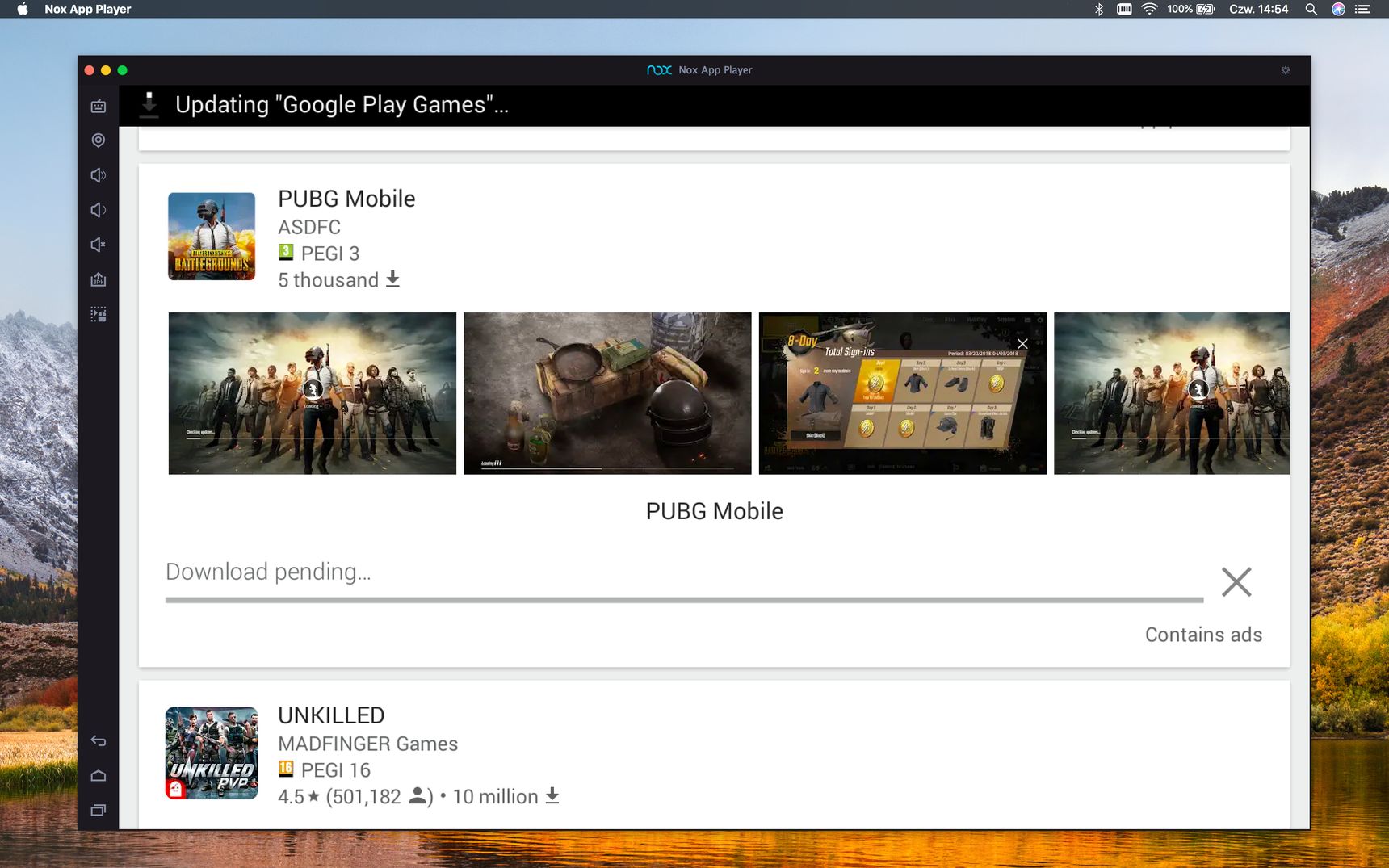Mute sound with the crossed speaker icon
The image size is (1389, 868).
pyautogui.click(x=99, y=245)
